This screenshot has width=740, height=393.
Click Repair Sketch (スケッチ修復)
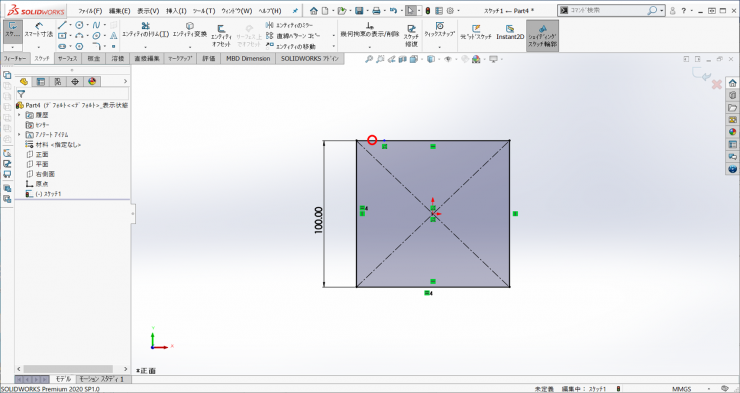tap(411, 36)
